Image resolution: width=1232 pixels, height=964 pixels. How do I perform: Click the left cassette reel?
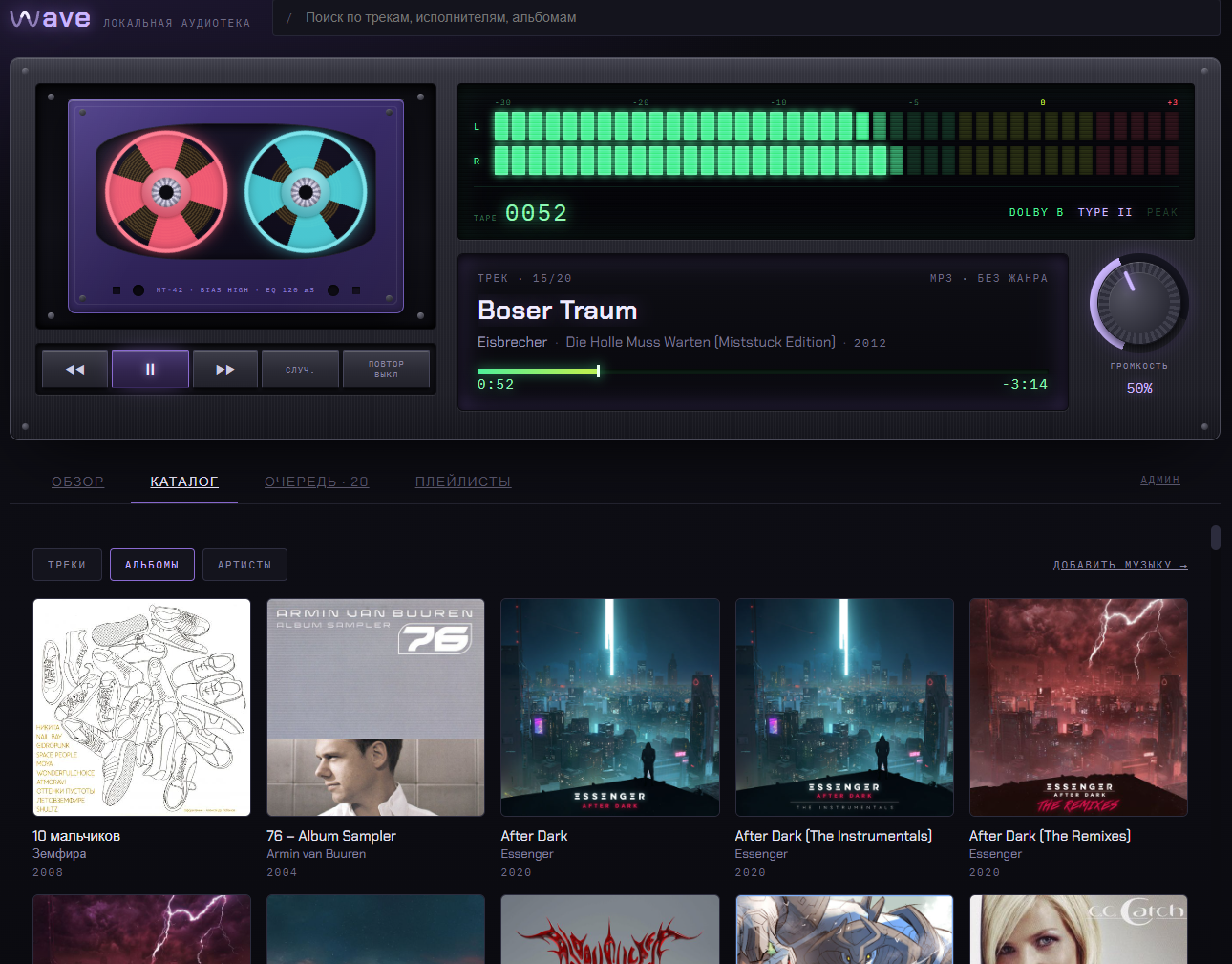coord(166,192)
